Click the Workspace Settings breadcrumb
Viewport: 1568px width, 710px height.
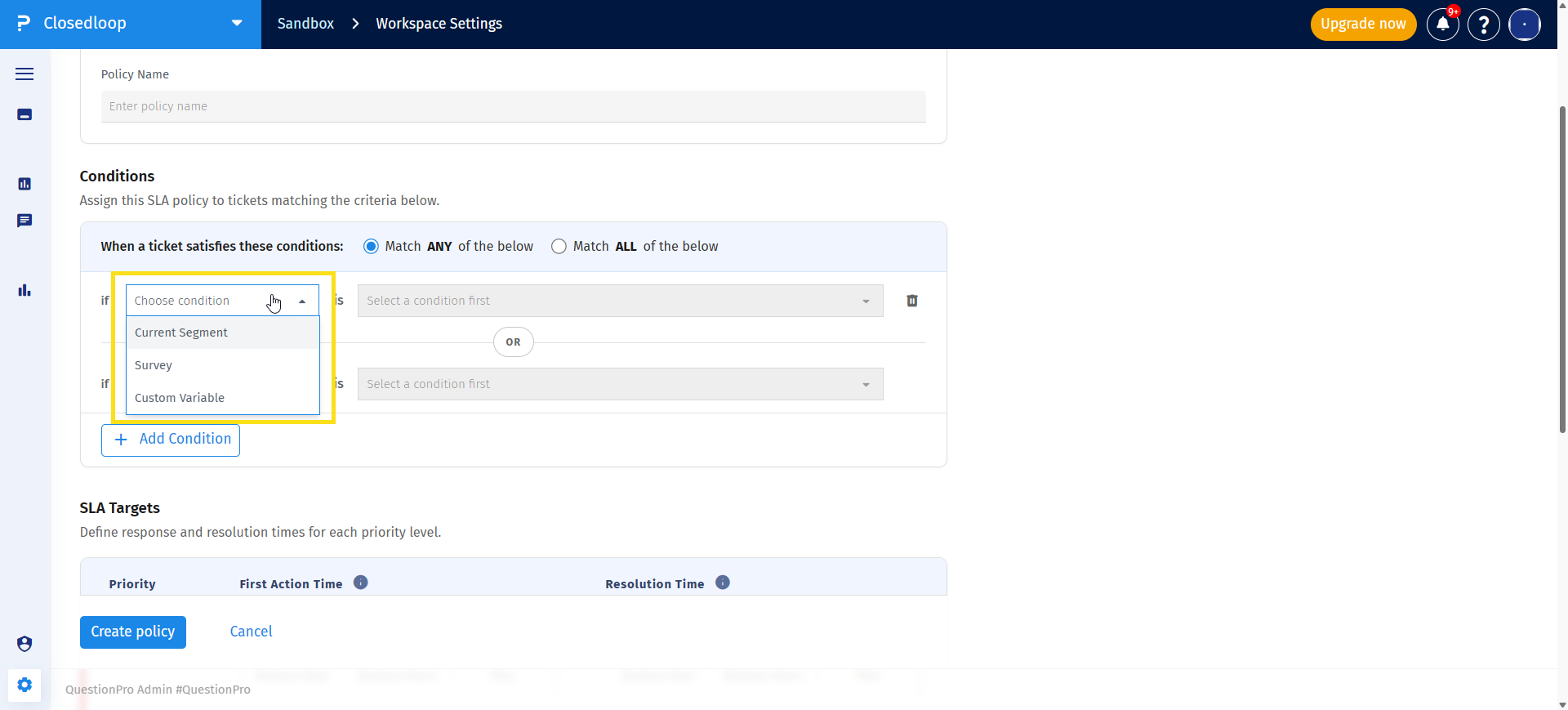coord(439,24)
